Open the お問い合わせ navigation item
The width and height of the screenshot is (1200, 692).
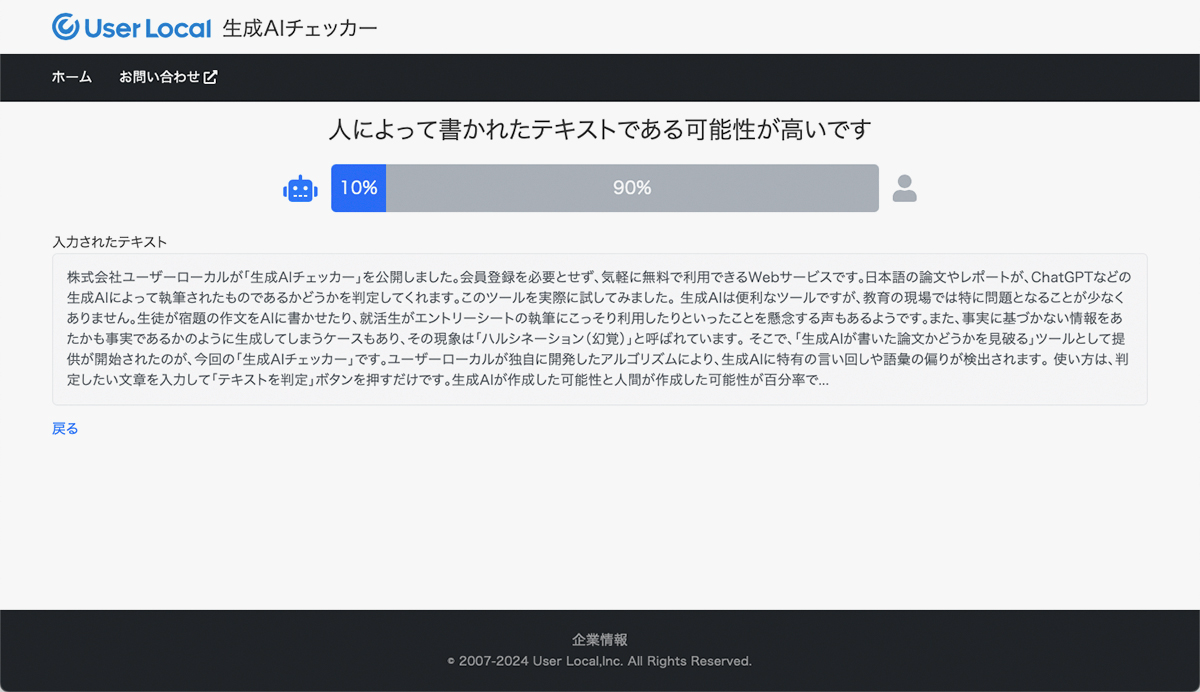pyautogui.click(x=160, y=77)
